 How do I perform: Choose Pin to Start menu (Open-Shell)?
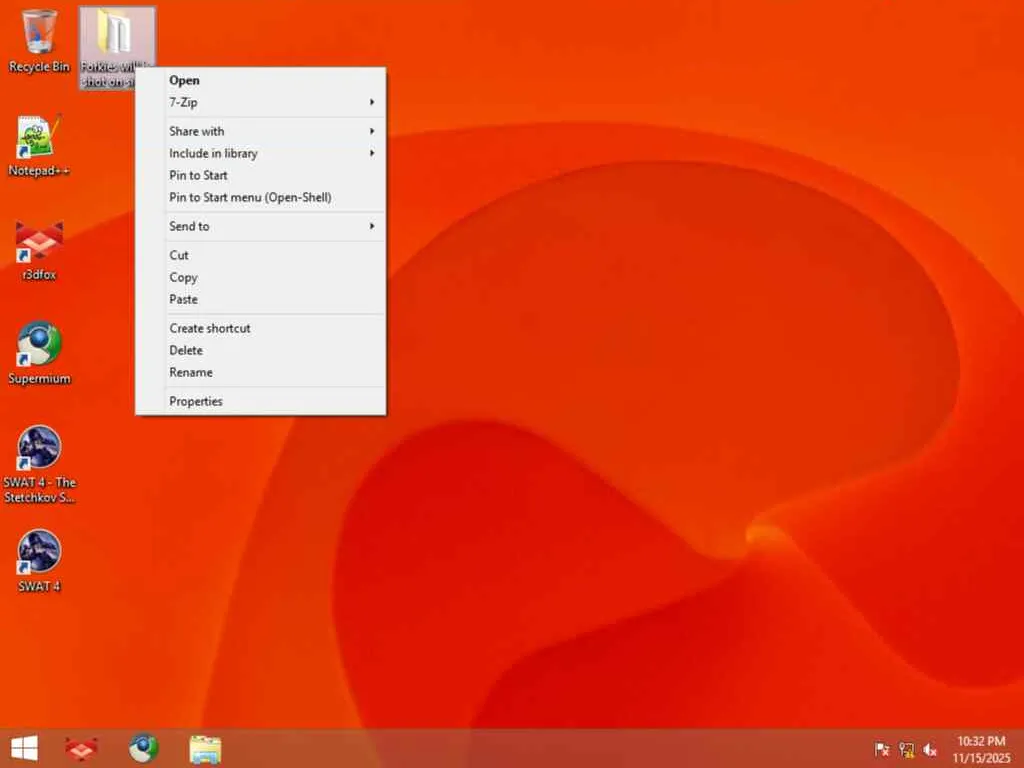click(x=261, y=197)
